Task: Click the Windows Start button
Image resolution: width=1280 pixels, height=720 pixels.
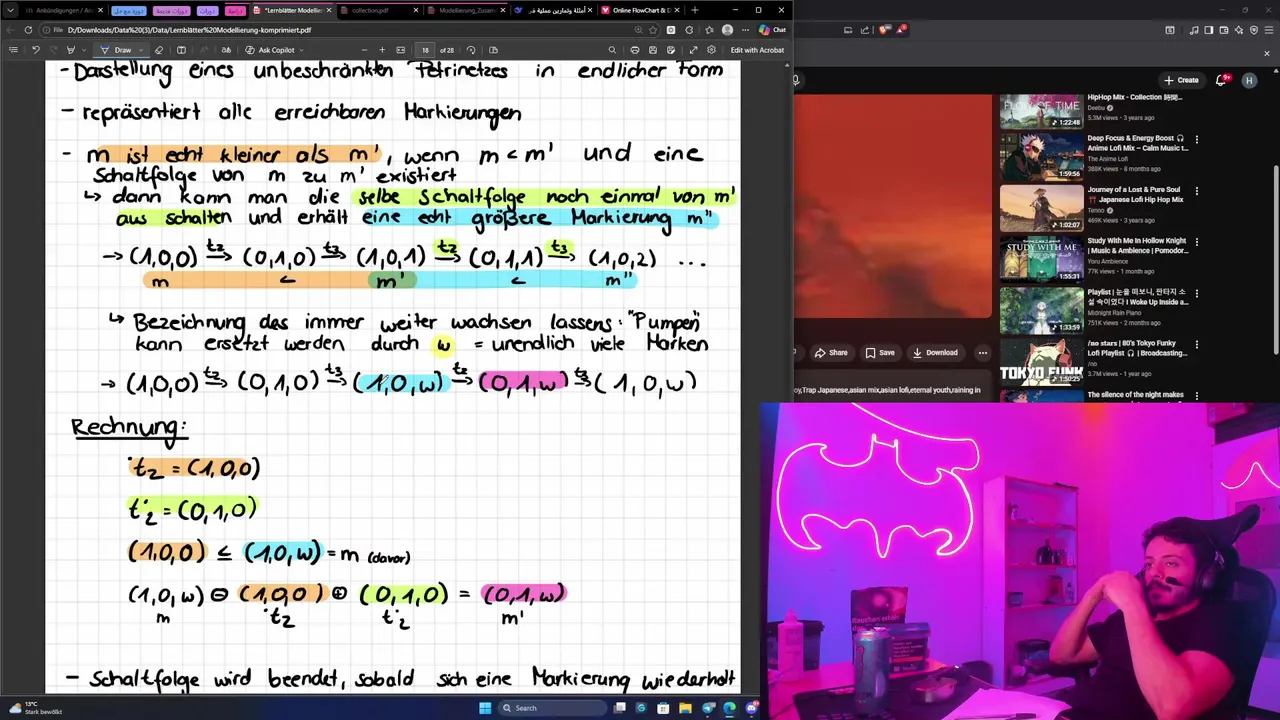Action: (x=485, y=708)
